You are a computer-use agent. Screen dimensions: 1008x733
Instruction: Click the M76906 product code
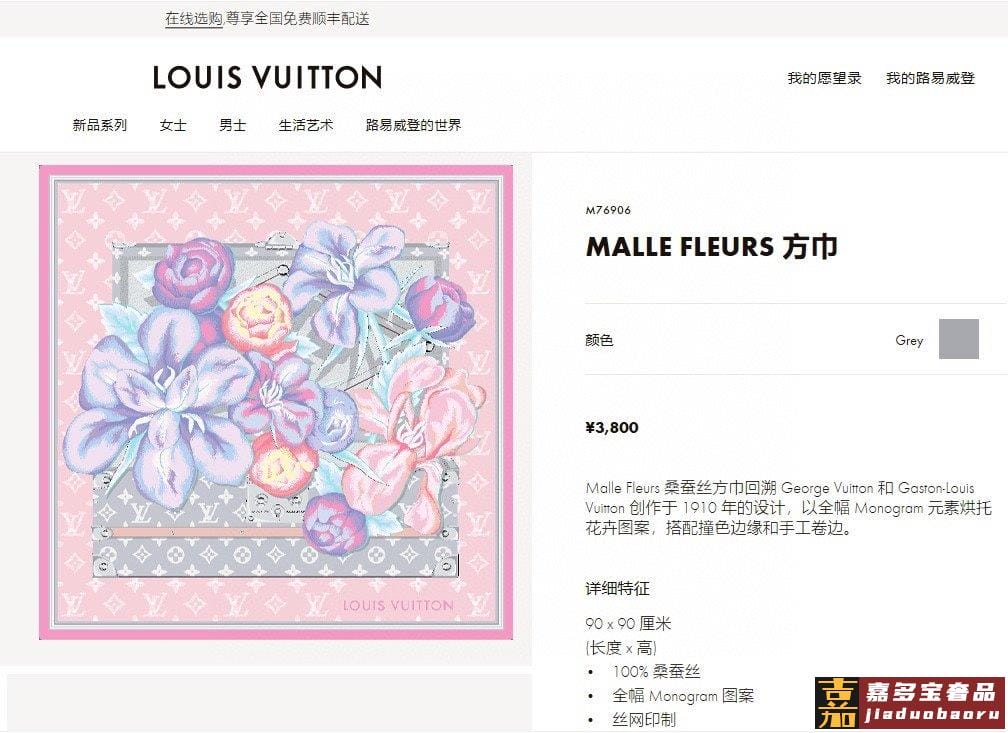coord(608,210)
